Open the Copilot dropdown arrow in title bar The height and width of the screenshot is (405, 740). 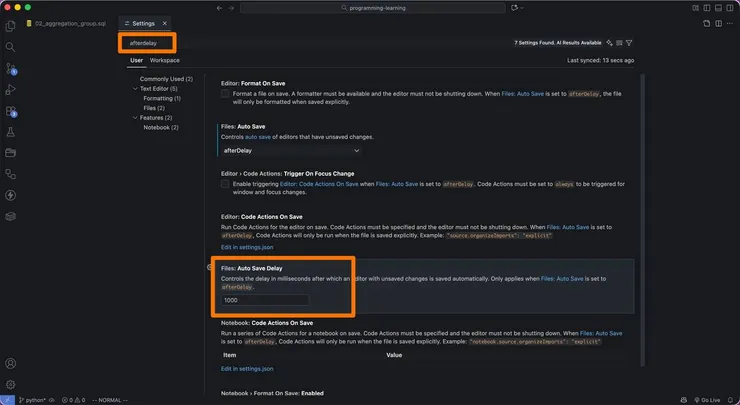point(522,8)
